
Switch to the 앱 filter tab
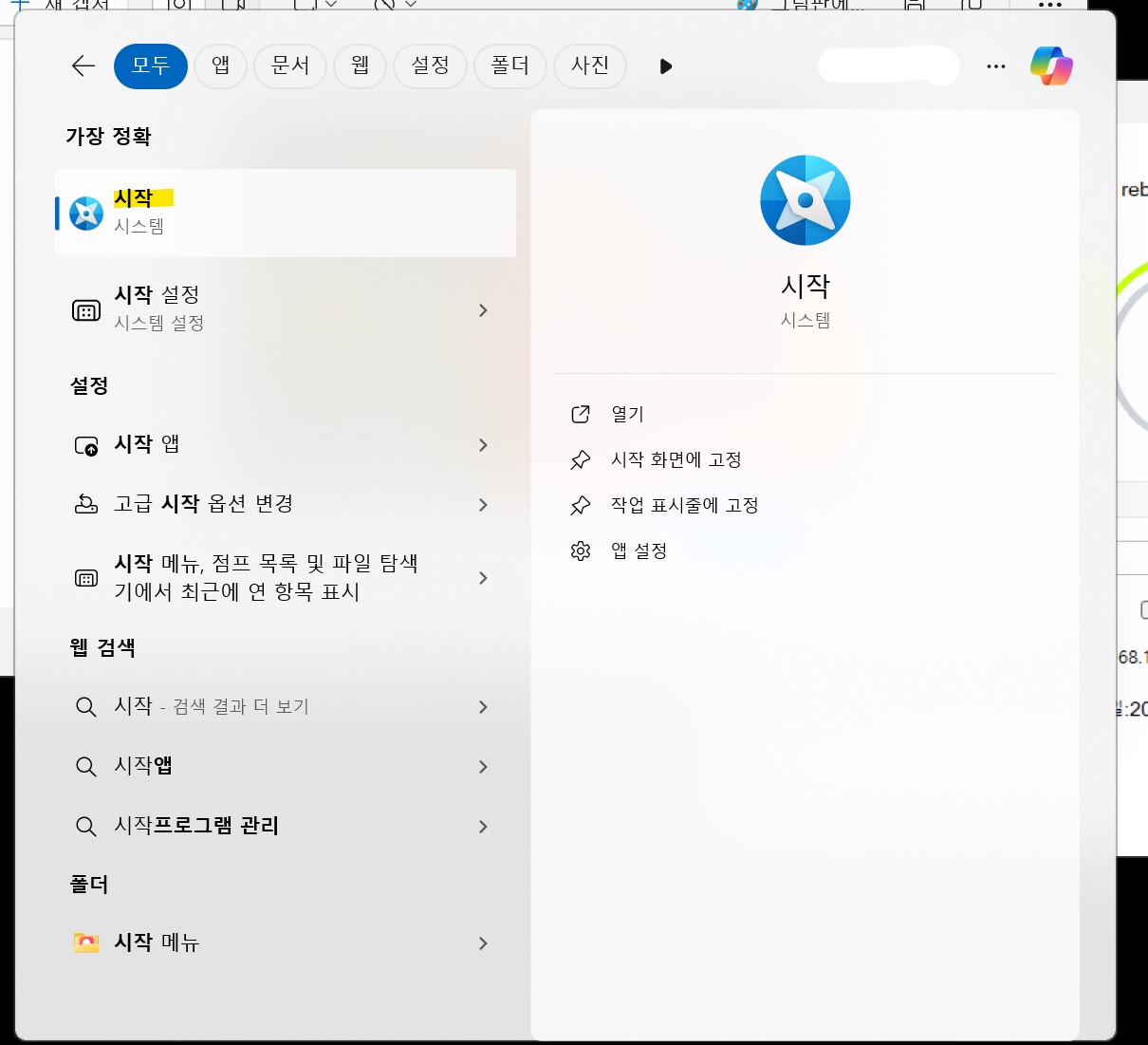pyautogui.click(x=220, y=65)
